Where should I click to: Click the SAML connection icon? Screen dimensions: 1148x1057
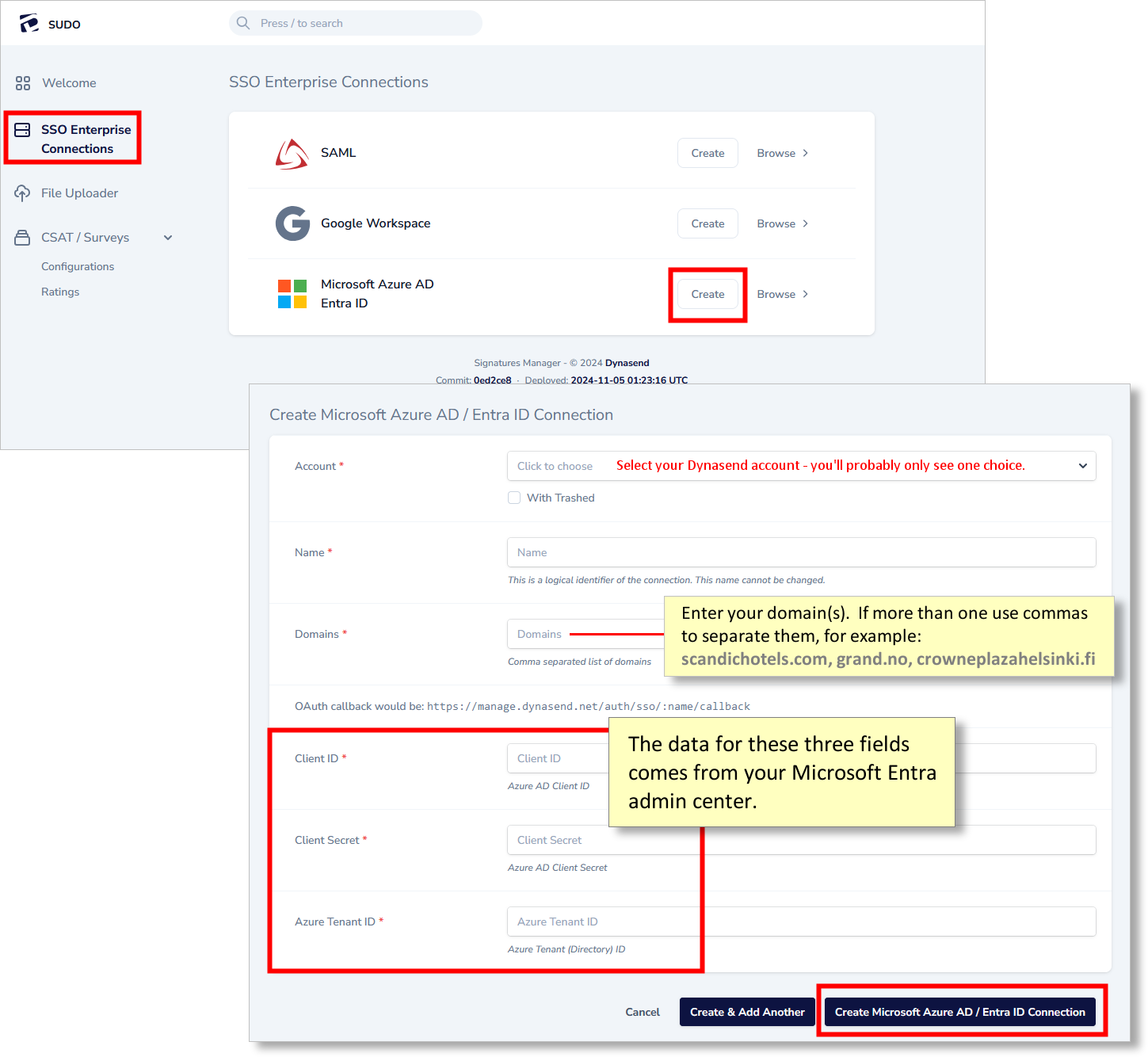pyautogui.click(x=292, y=152)
